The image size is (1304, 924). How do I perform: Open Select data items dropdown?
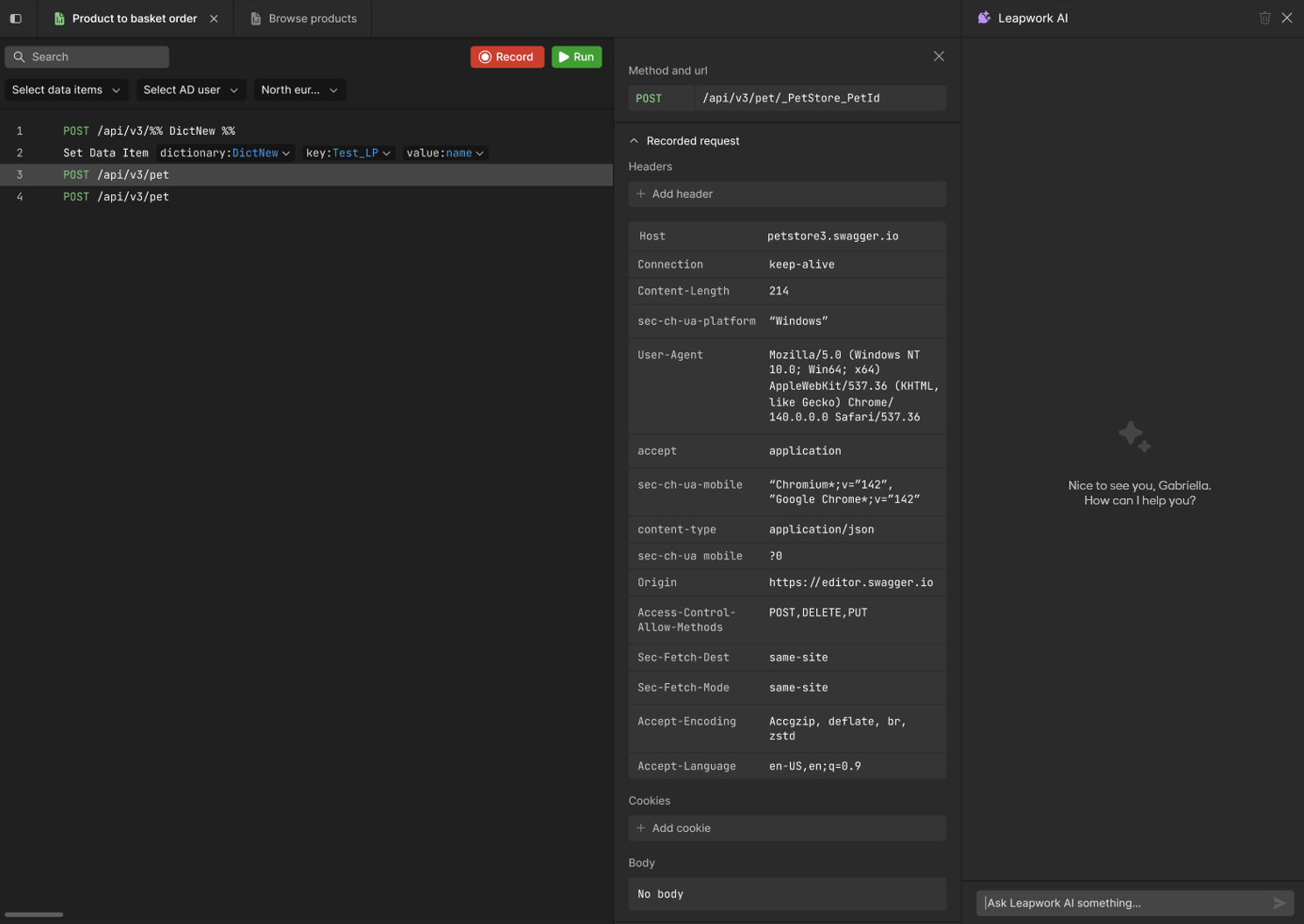coord(67,90)
